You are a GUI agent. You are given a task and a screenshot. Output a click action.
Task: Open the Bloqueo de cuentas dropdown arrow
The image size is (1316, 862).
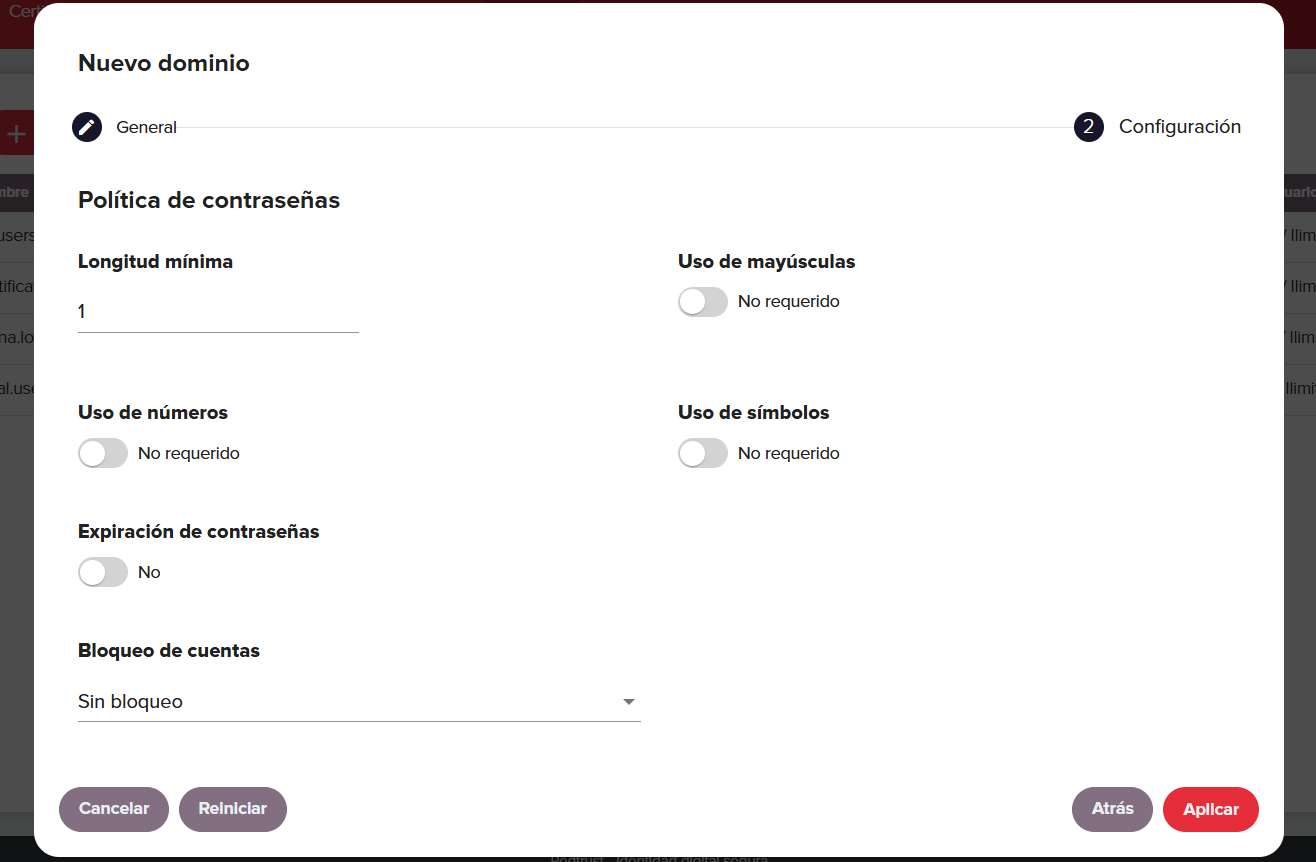pos(629,702)
